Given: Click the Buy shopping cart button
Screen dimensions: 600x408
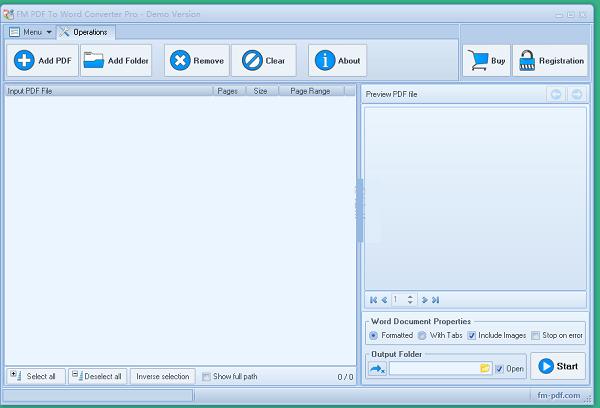Looking at the screenshot, I should (x=486, y=61).
